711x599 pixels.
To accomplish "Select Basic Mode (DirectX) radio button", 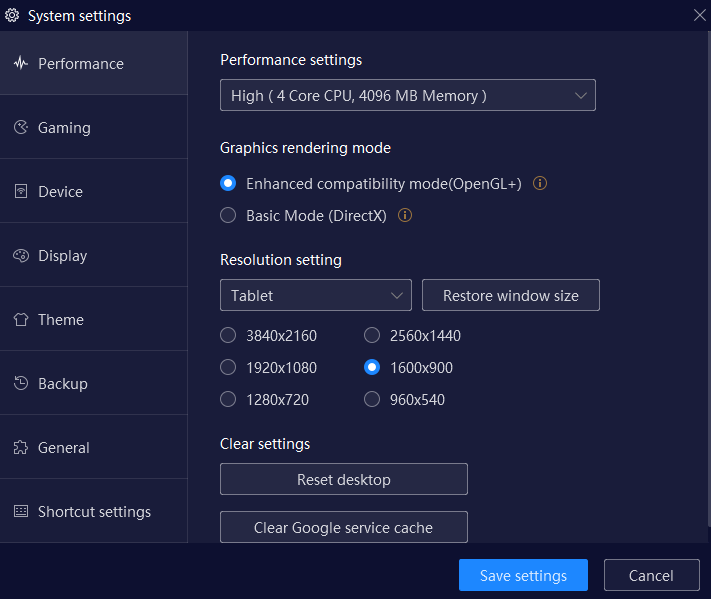I will point(228,215).
